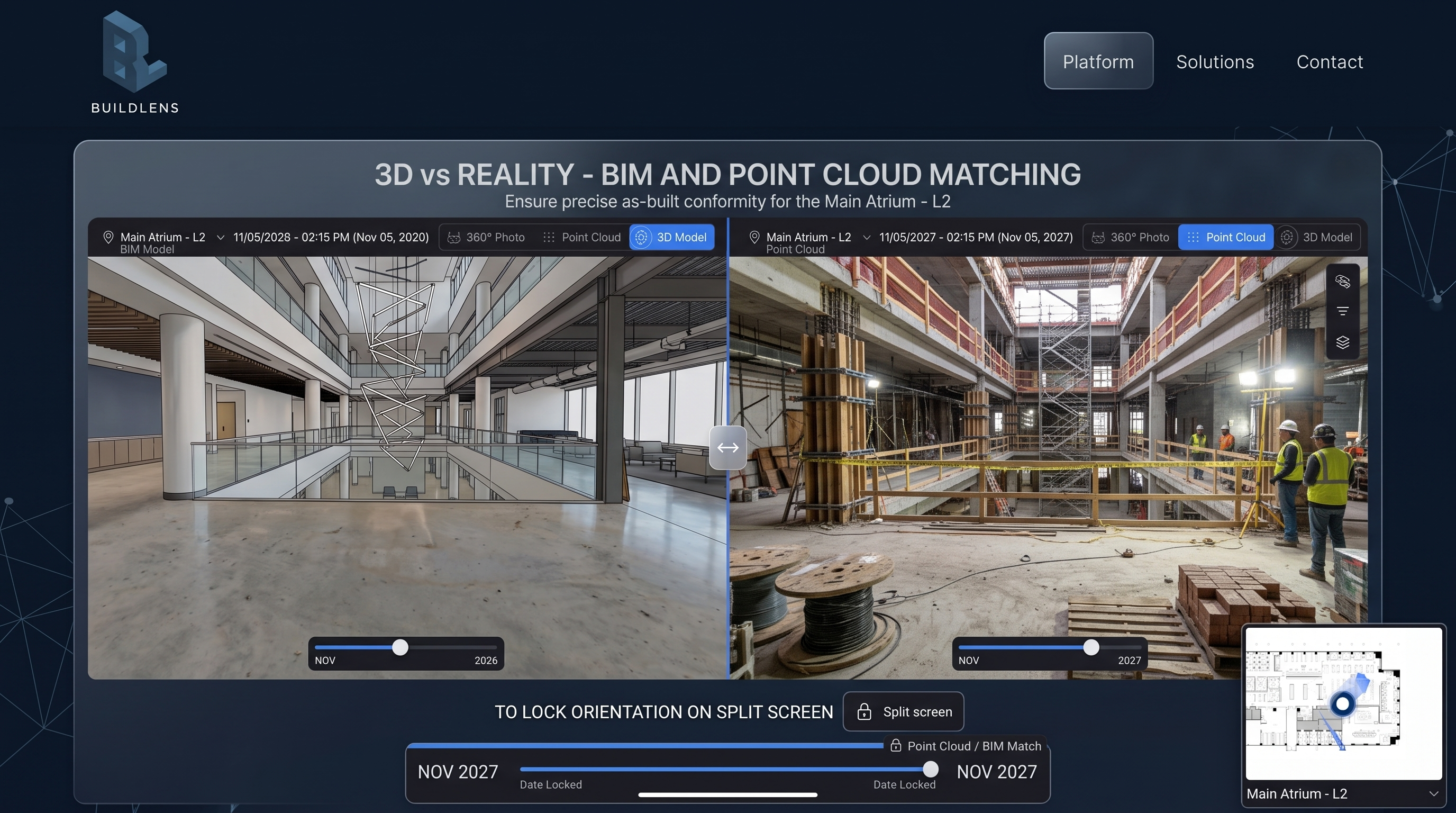The height and width of the screenshot is (813, 1456).
Task: Click the left BIM model viewport
Action: click(407, 468)
